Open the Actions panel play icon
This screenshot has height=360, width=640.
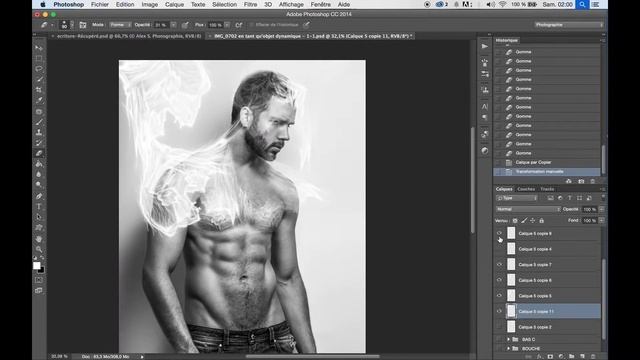click(x=484, y=47)
